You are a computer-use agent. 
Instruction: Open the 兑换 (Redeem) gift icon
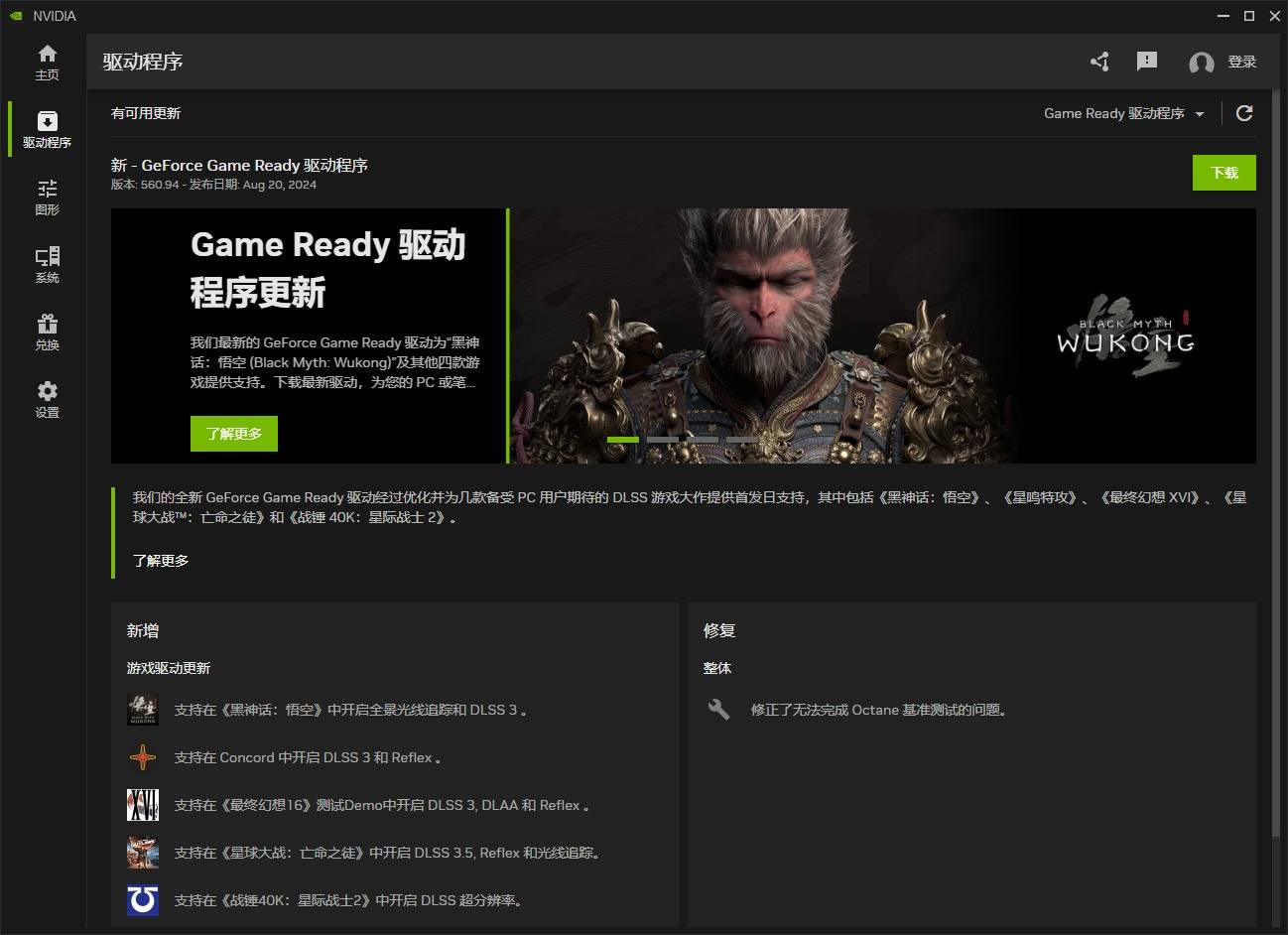click(x=47, y=332)
